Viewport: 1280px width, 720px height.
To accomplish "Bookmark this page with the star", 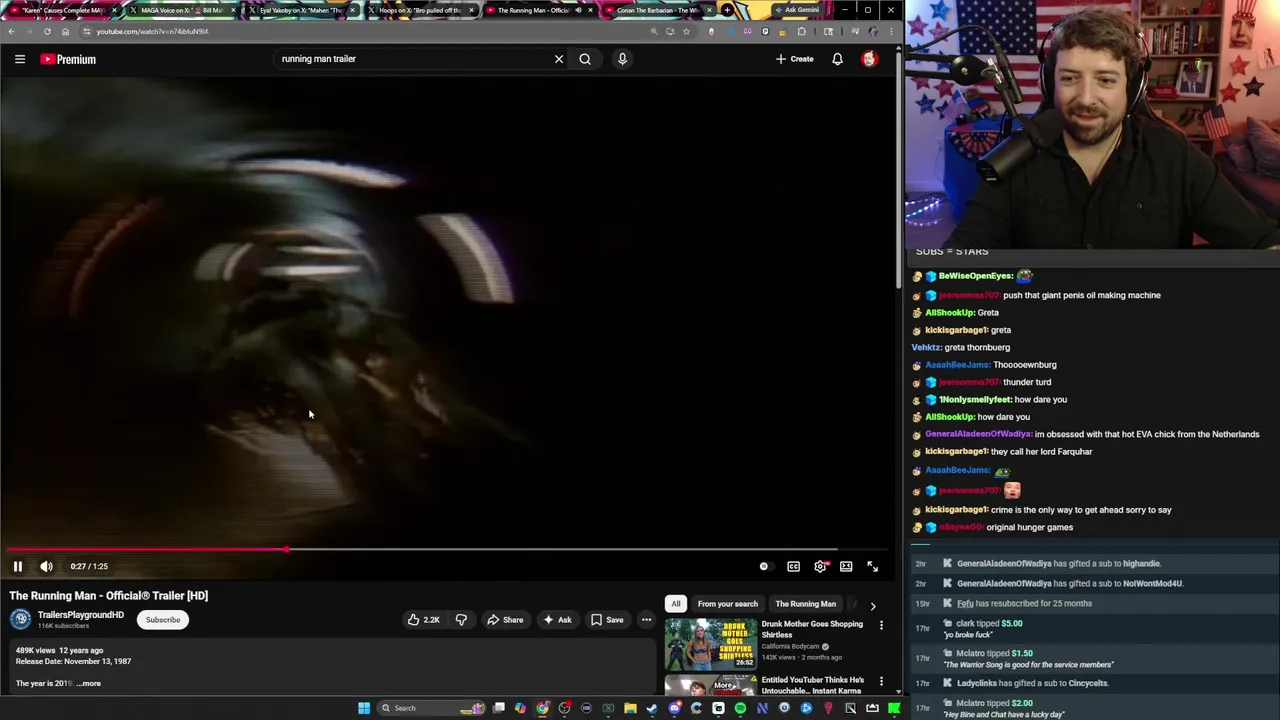I will click(x=686, y=31).
